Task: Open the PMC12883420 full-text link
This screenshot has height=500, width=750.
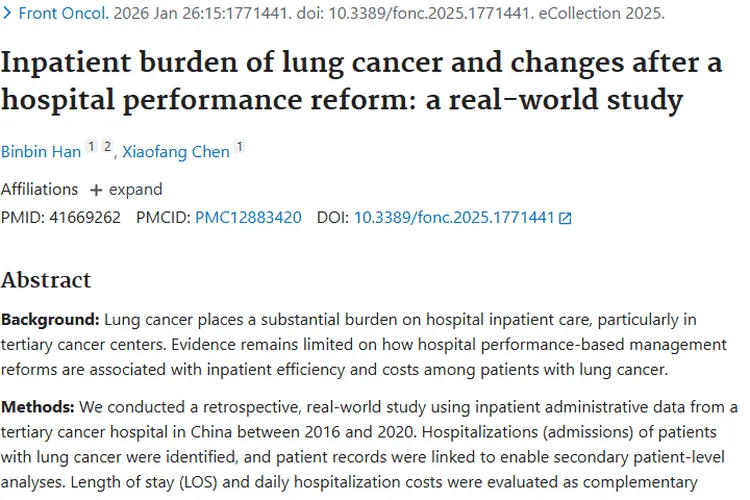Action: coord(248,217)
